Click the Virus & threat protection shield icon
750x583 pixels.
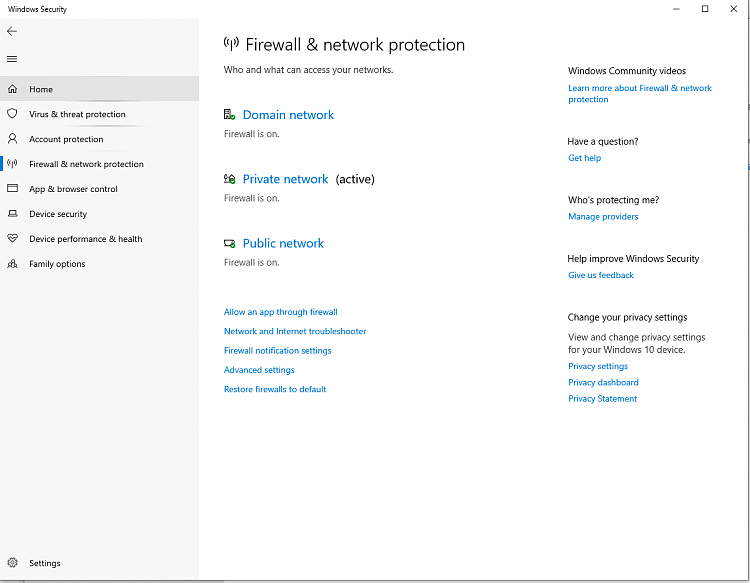click(x=12, y=114)
